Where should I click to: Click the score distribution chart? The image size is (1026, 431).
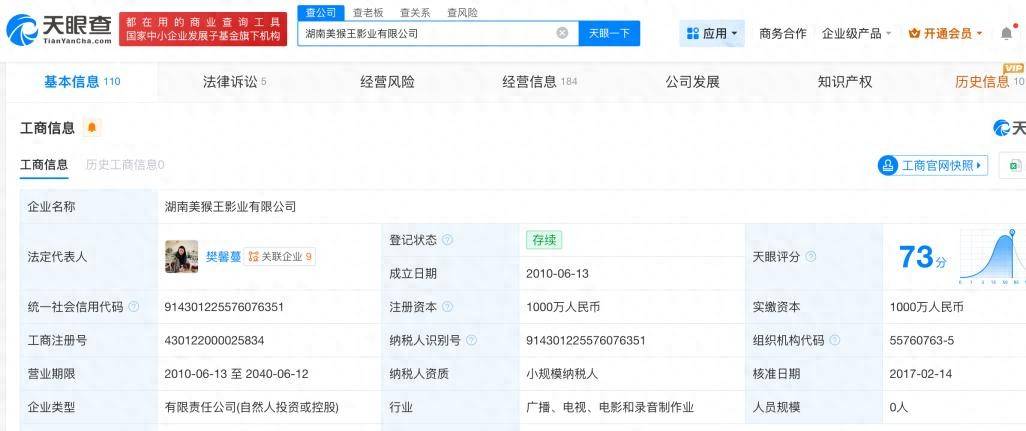coord(991,257)
